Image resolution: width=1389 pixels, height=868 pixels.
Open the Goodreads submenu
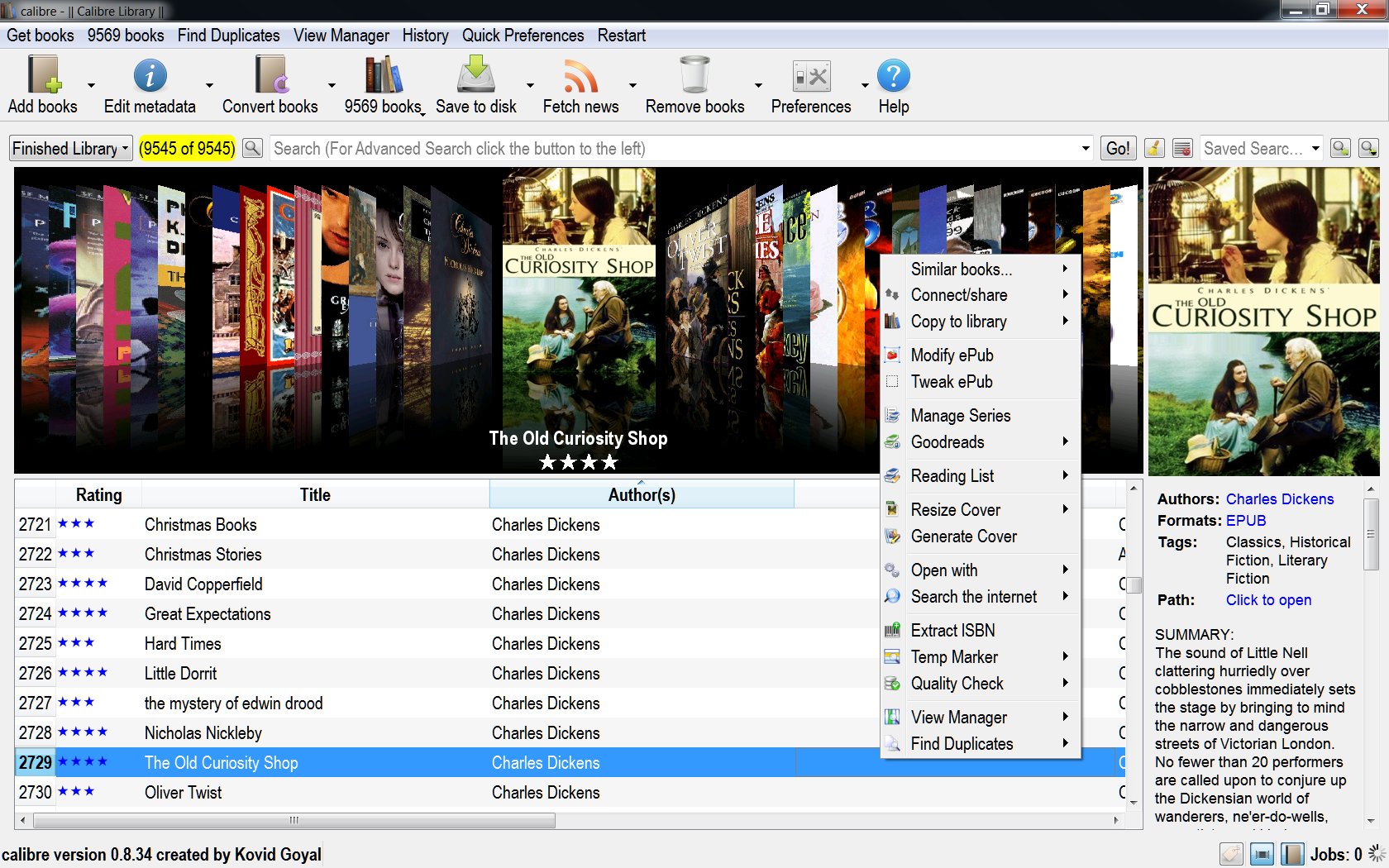(x=981, y=442)
